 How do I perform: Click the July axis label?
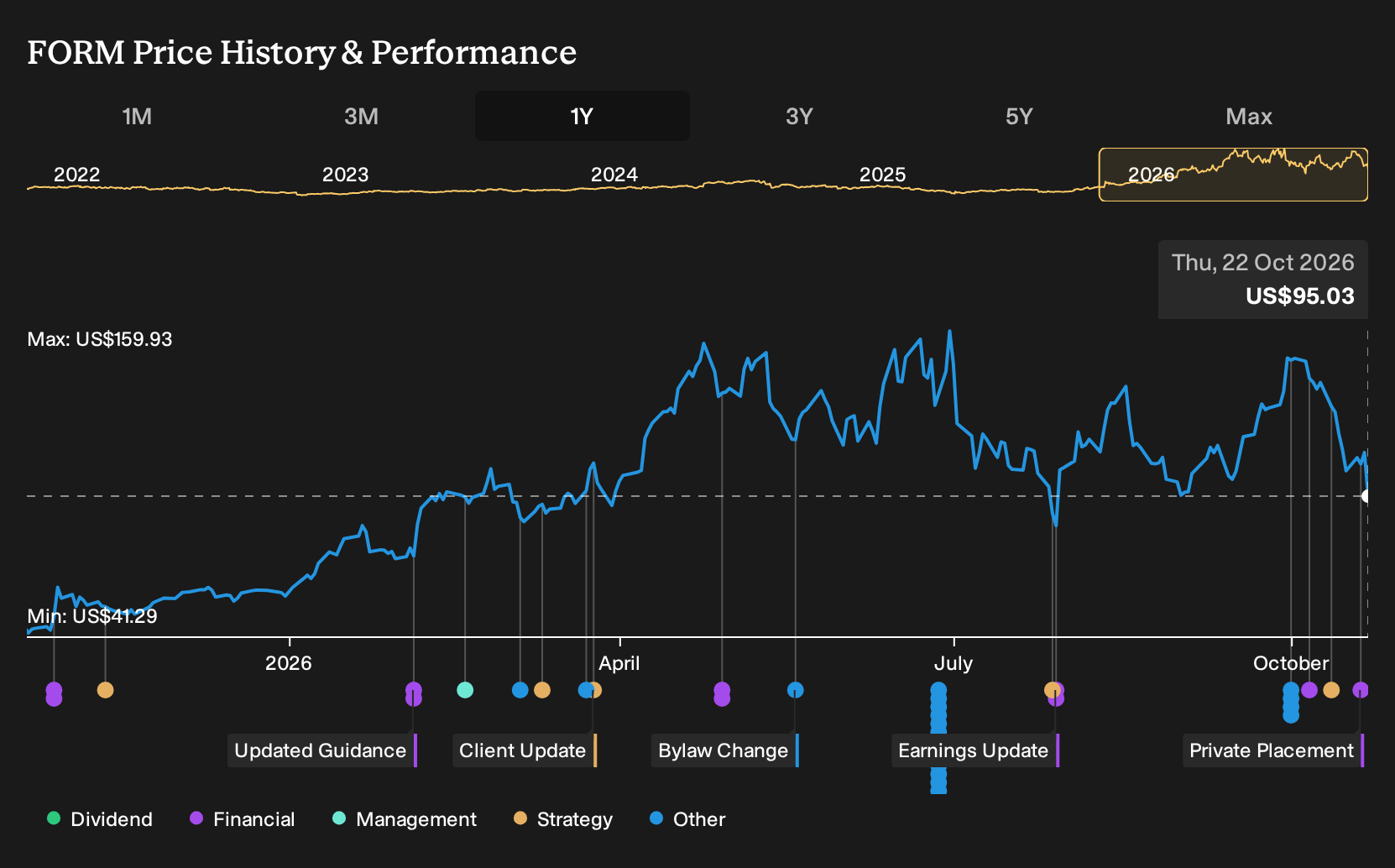point(954,663)
